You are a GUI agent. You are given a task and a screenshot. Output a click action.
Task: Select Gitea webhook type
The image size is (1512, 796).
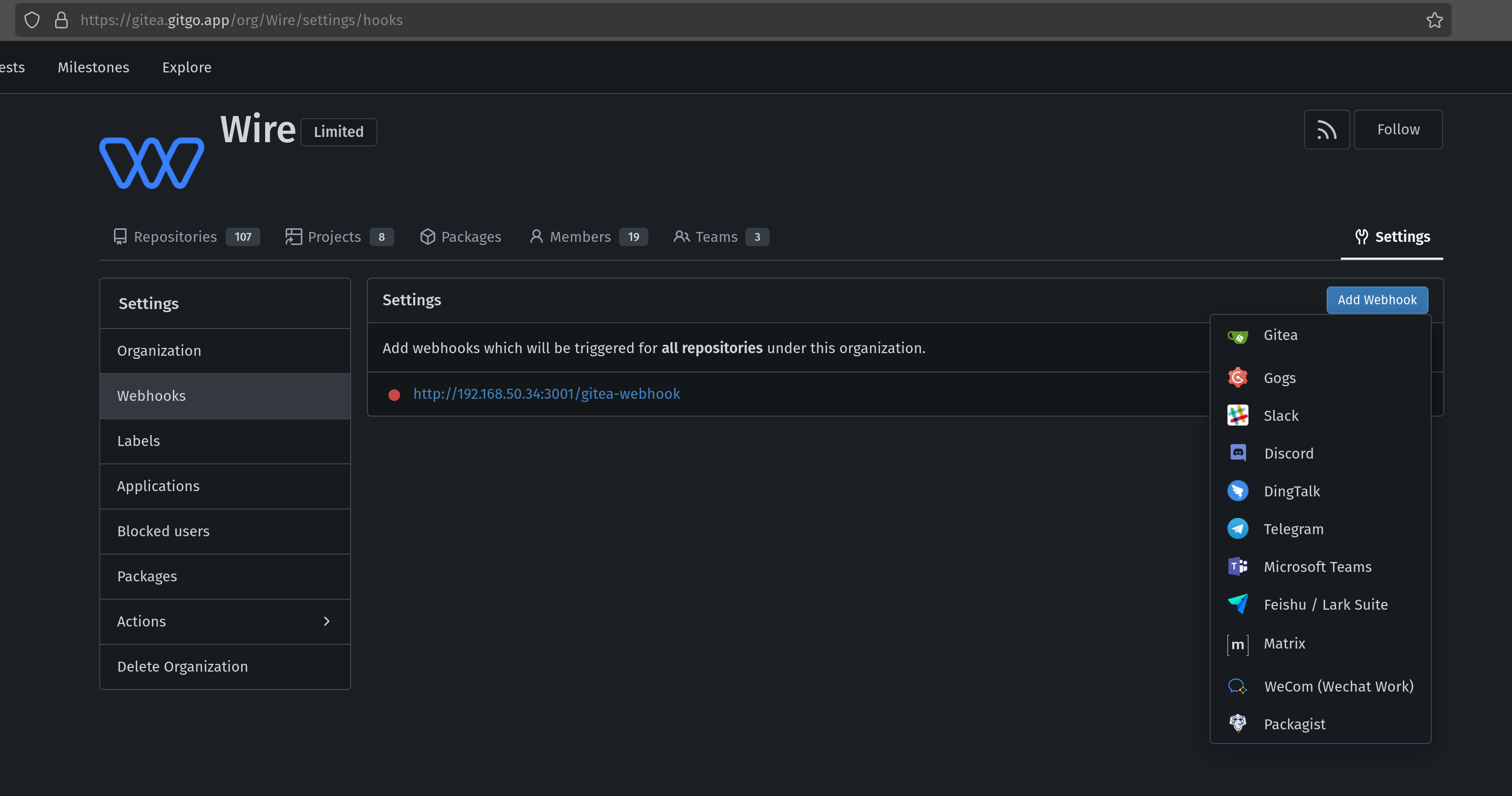tap(1280, 335)
